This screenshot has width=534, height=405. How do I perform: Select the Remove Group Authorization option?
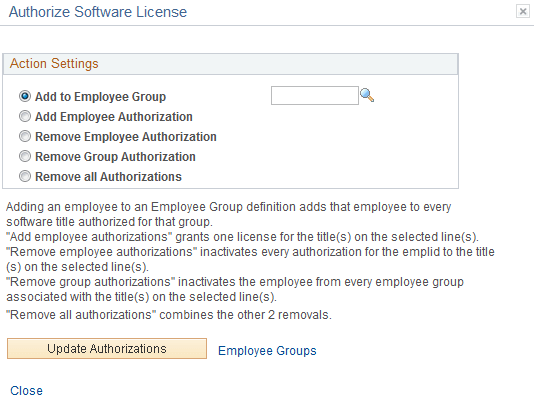tap(25, 156)
